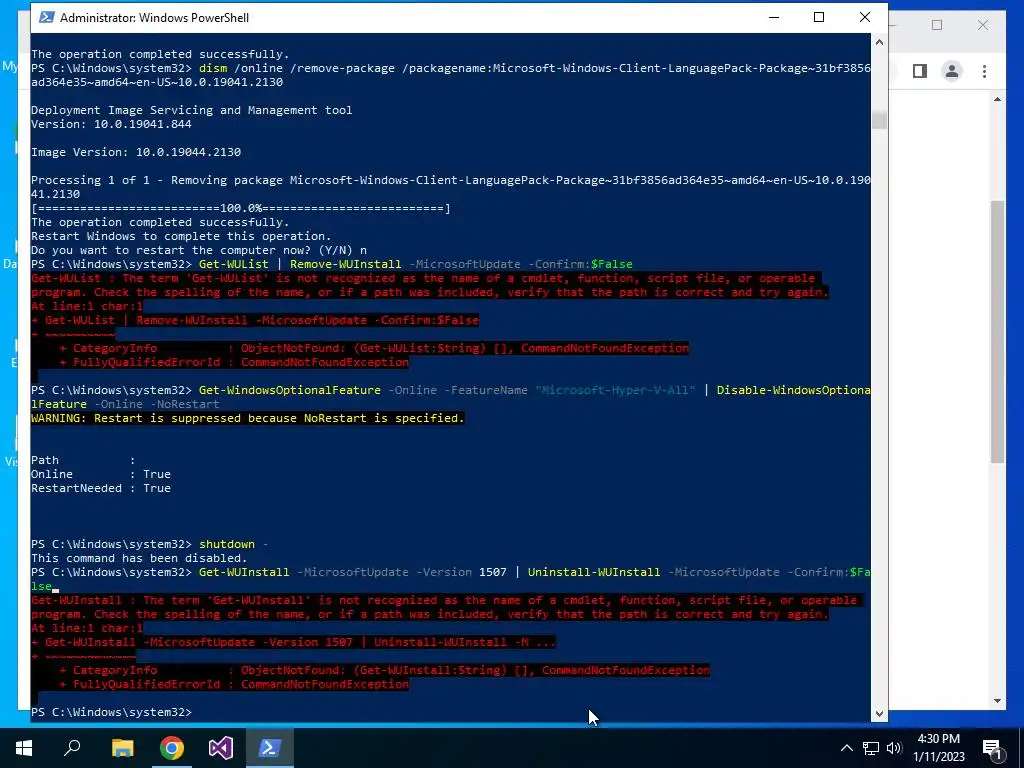Click the PowerShell scrollbar thumb
The image size is (1024, 768).
tap(879, 120)
